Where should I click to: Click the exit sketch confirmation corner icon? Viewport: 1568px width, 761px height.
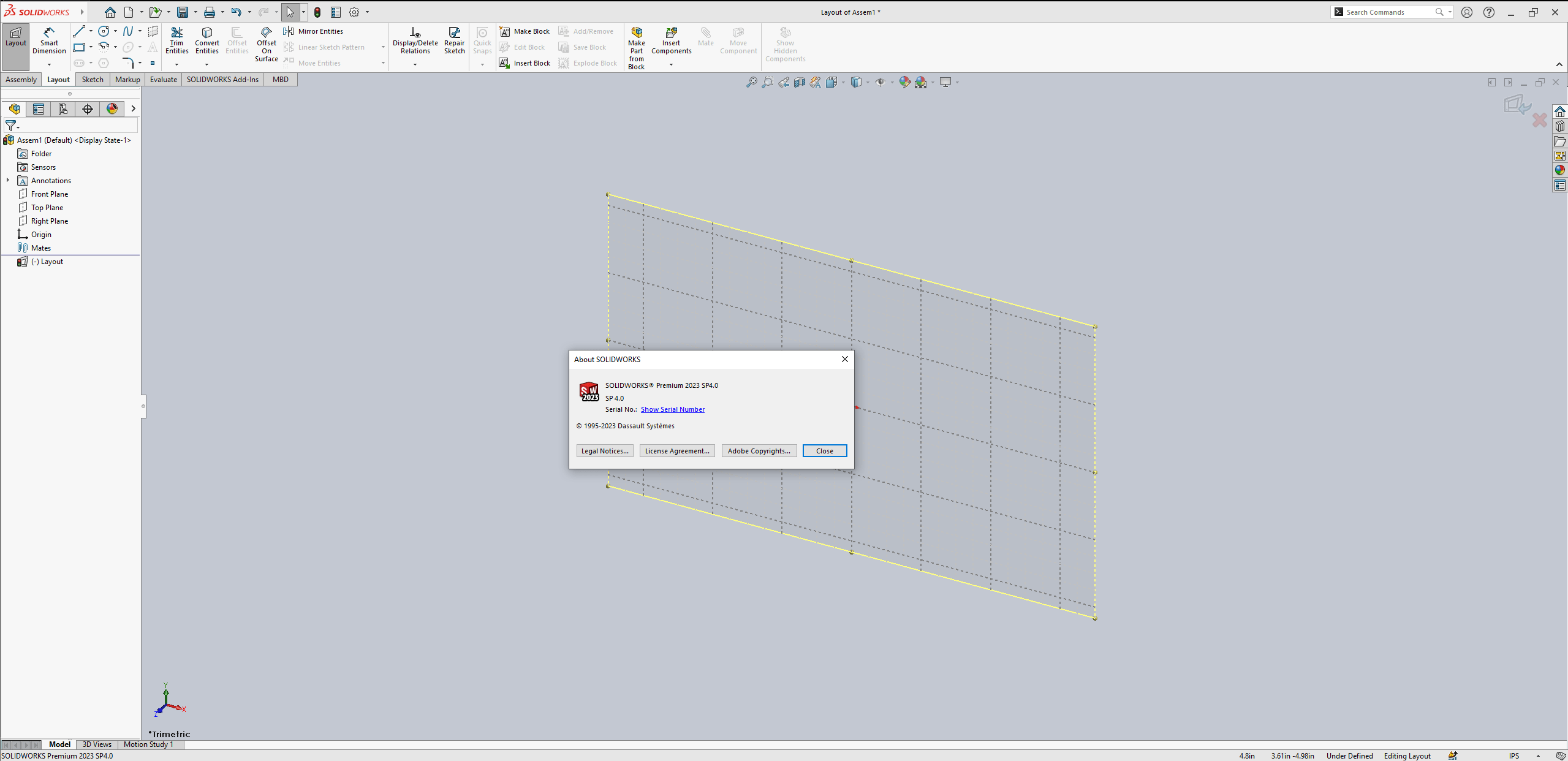(x=1518, y=104)
